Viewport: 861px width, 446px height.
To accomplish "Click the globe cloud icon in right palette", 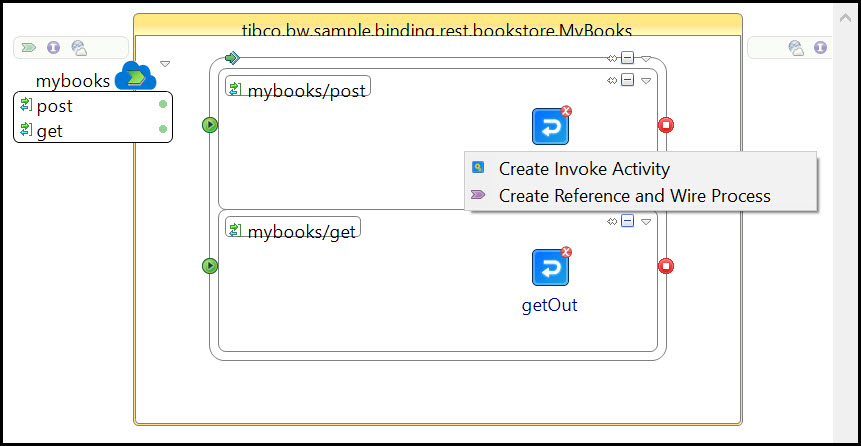I will point(796,48).
